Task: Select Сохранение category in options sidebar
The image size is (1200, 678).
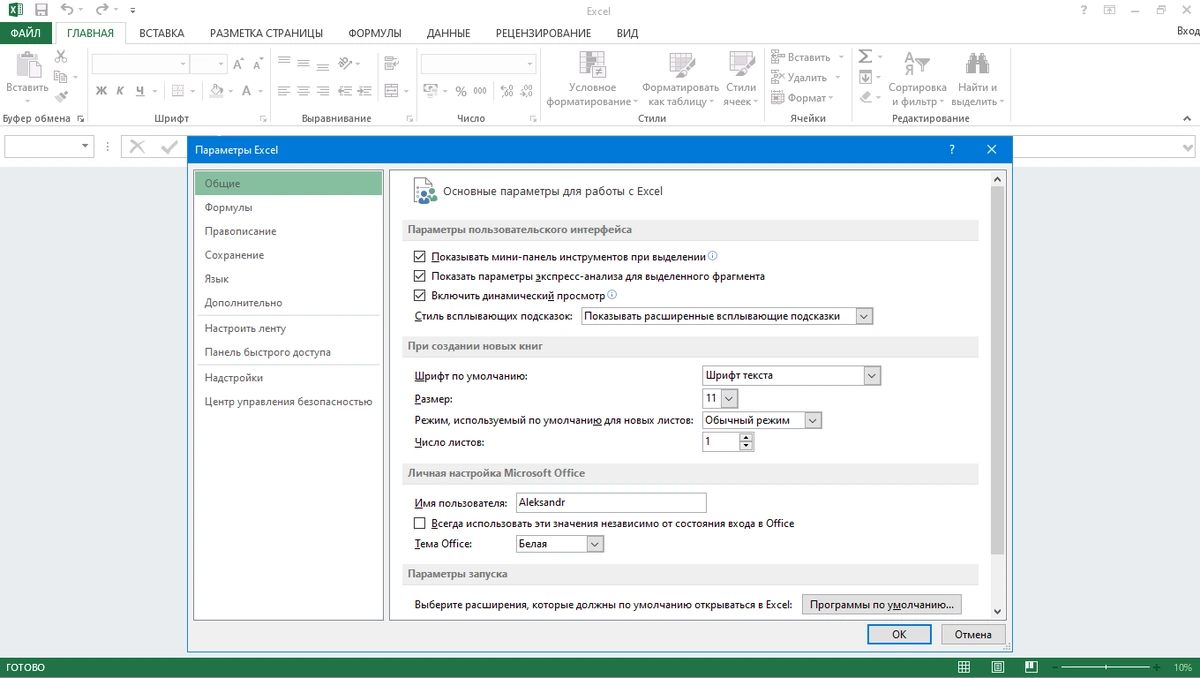Action: [288, 255]
